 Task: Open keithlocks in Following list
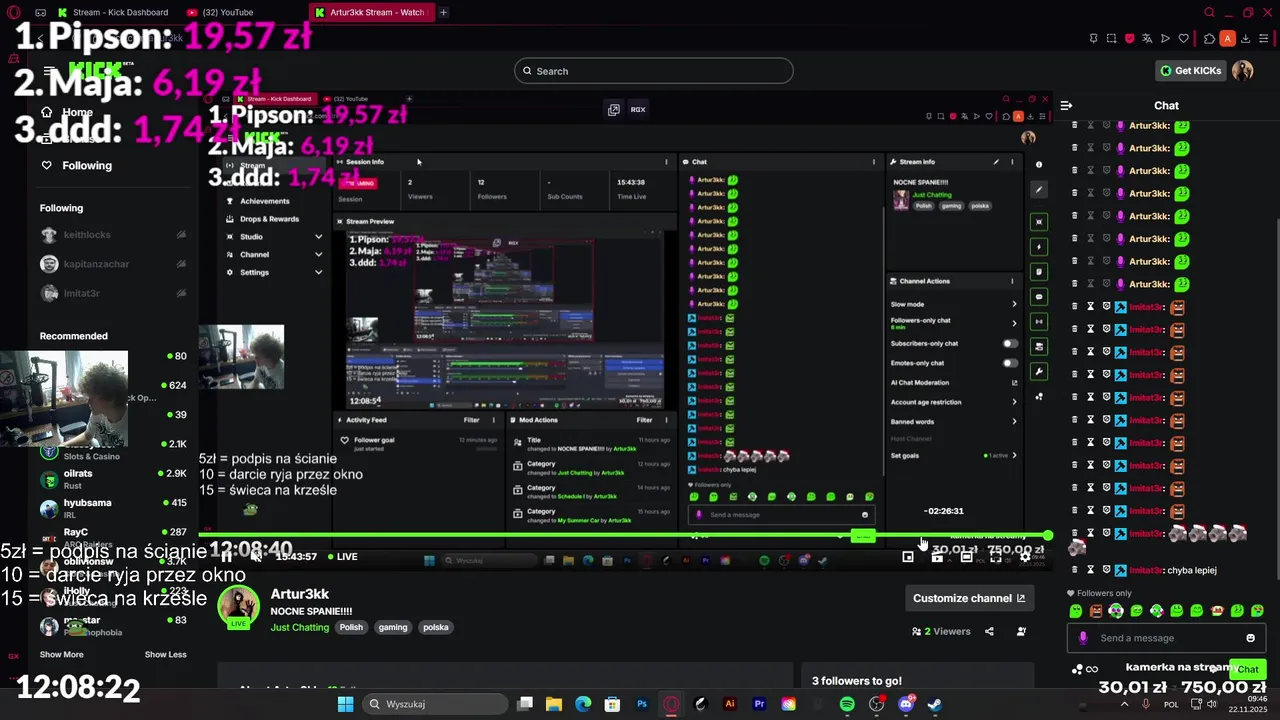pyautogui.click(x=112, y=234)
